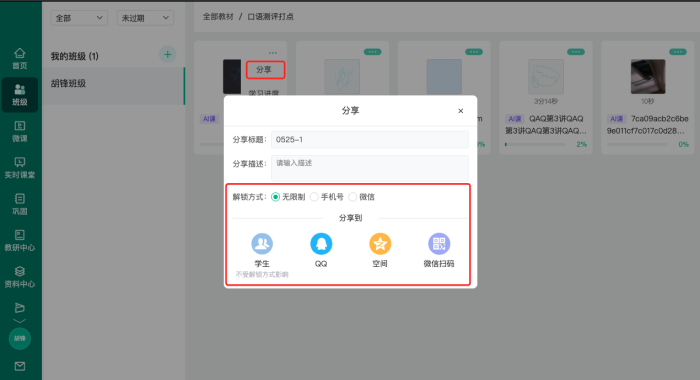Add a new class with plus button
Viewport: 700px width, 380px height.
click(167, 54)
